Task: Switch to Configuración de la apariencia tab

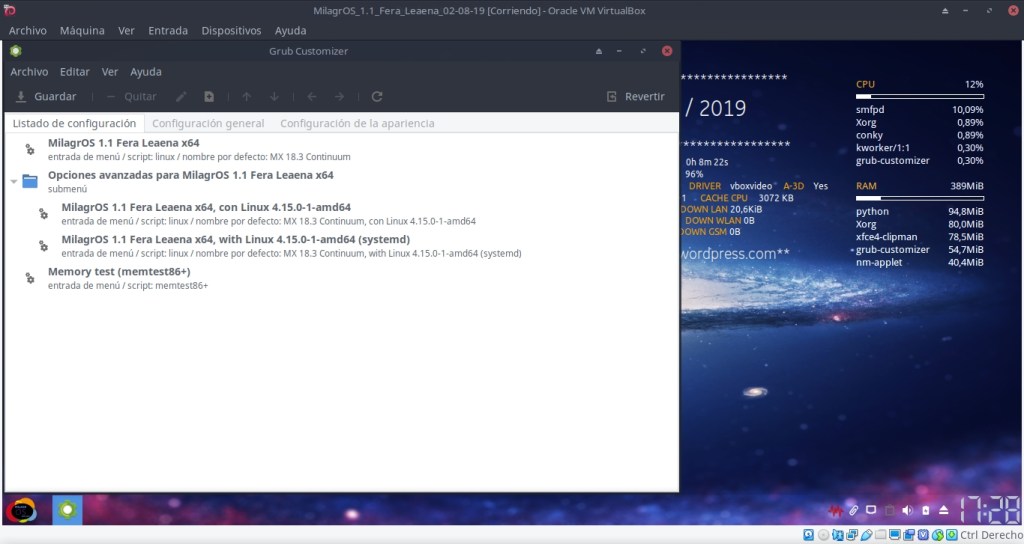Action: 357,123
